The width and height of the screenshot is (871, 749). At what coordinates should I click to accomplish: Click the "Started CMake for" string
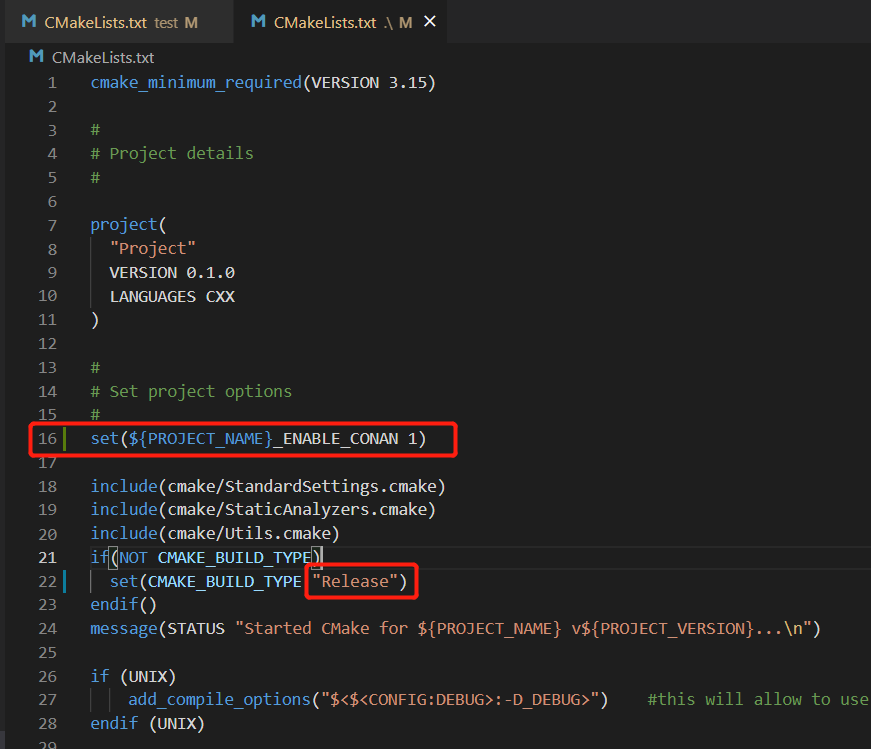[321, 628]
